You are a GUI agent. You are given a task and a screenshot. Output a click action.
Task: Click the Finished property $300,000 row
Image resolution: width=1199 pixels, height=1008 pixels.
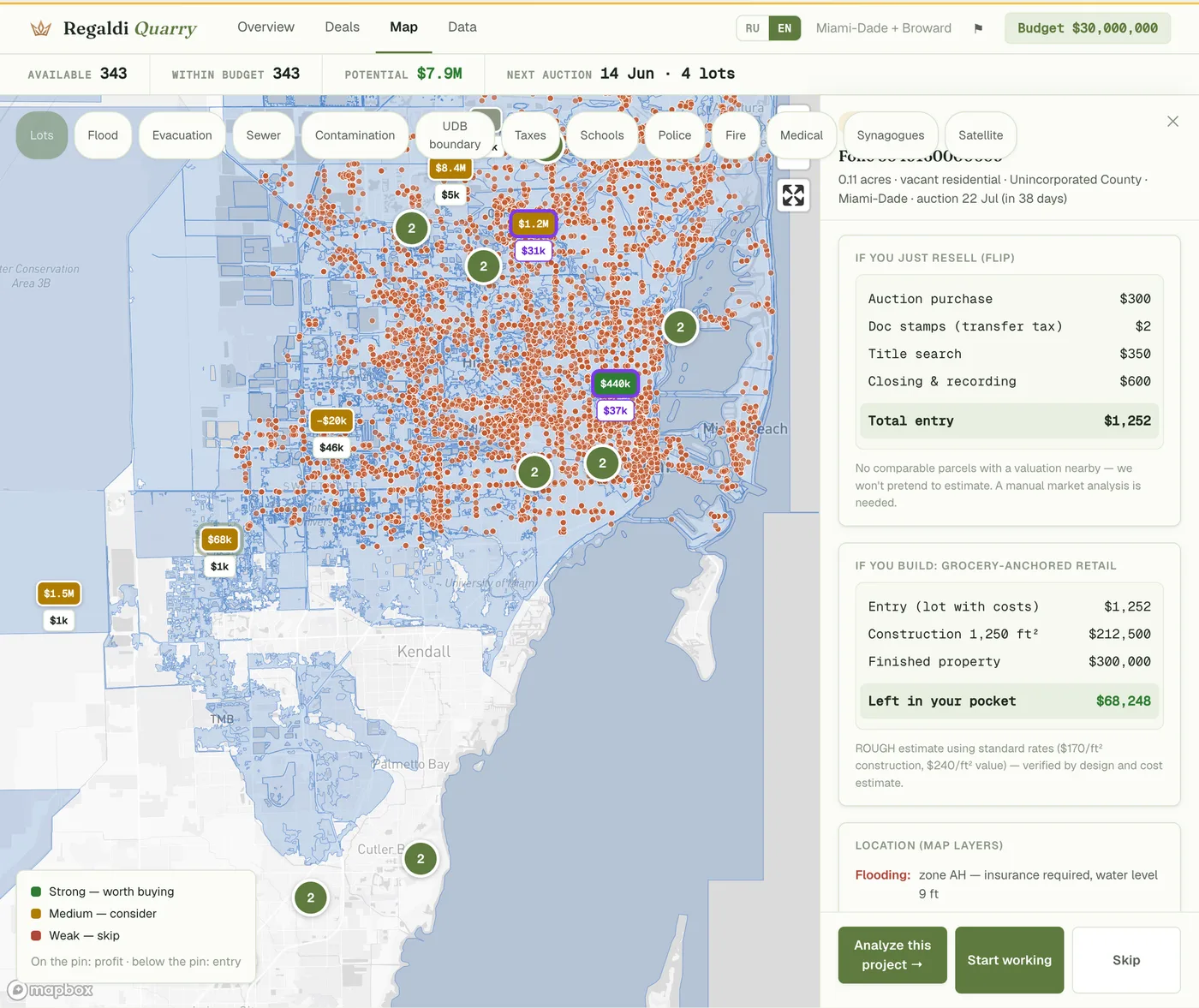pyautogui.click(x=1009, y=661)
